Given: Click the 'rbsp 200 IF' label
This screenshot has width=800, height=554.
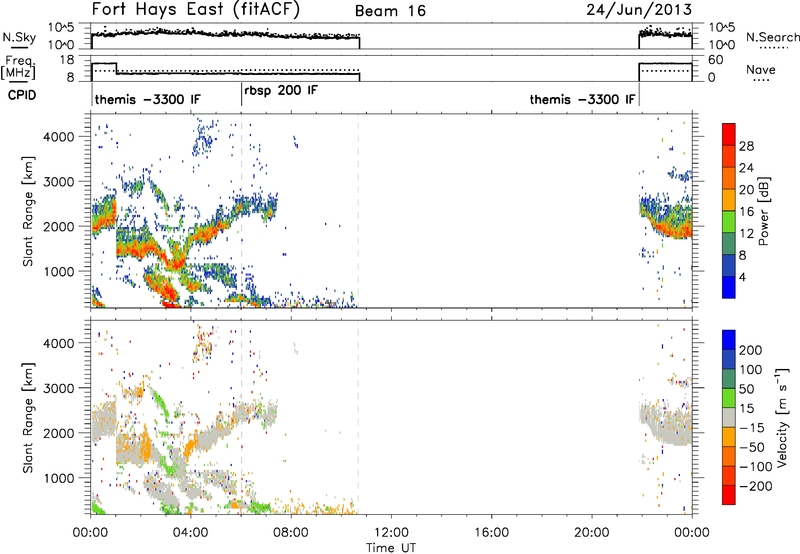Looking at the screenshot, I should (281, 91).
